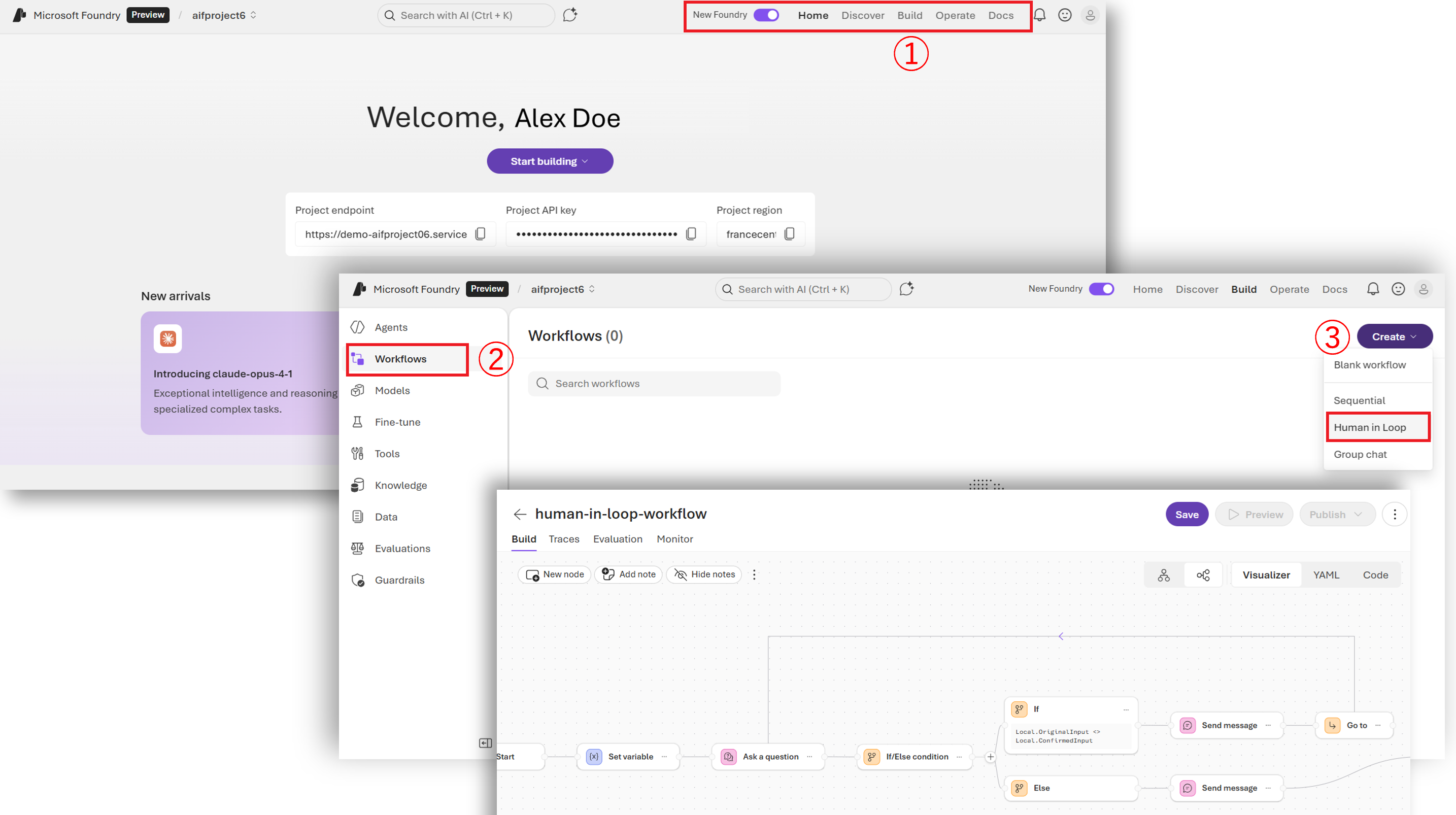
Task: Click the back arrow beside human-in-loop-workflow
Action: pos(520,514)
